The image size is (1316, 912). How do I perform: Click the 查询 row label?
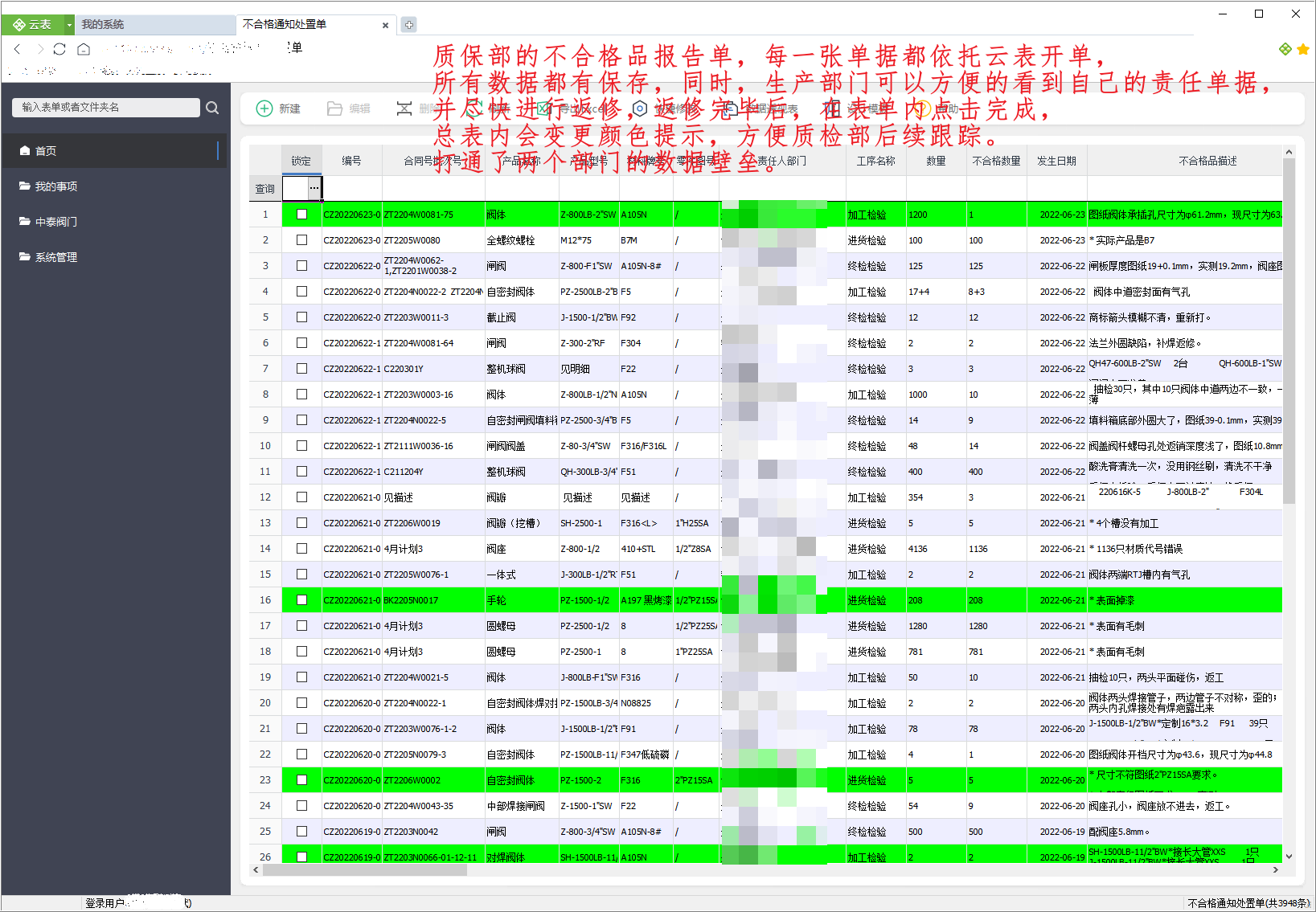[265, 189]
